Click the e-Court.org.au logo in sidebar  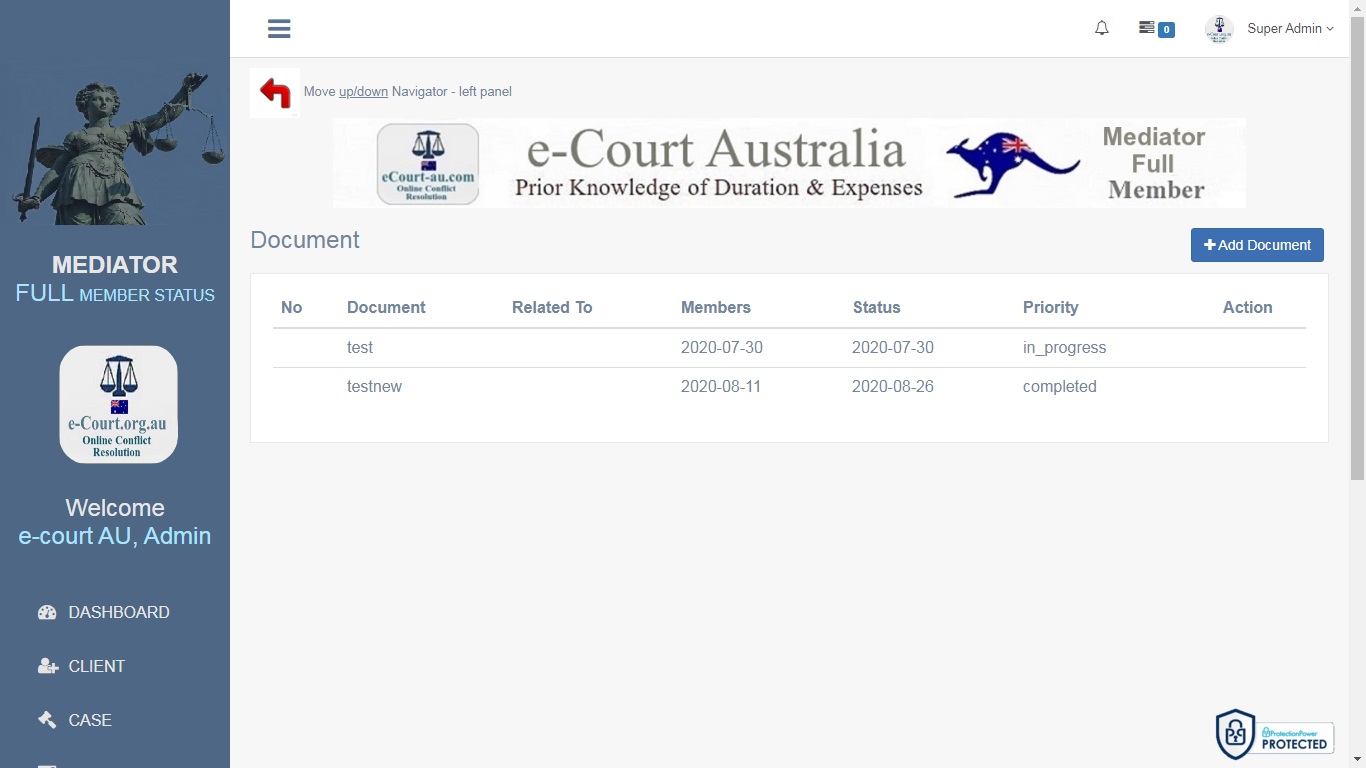point(118,404)
